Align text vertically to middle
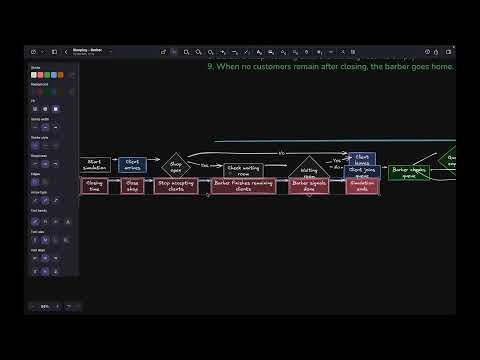 tap(45, 272)
